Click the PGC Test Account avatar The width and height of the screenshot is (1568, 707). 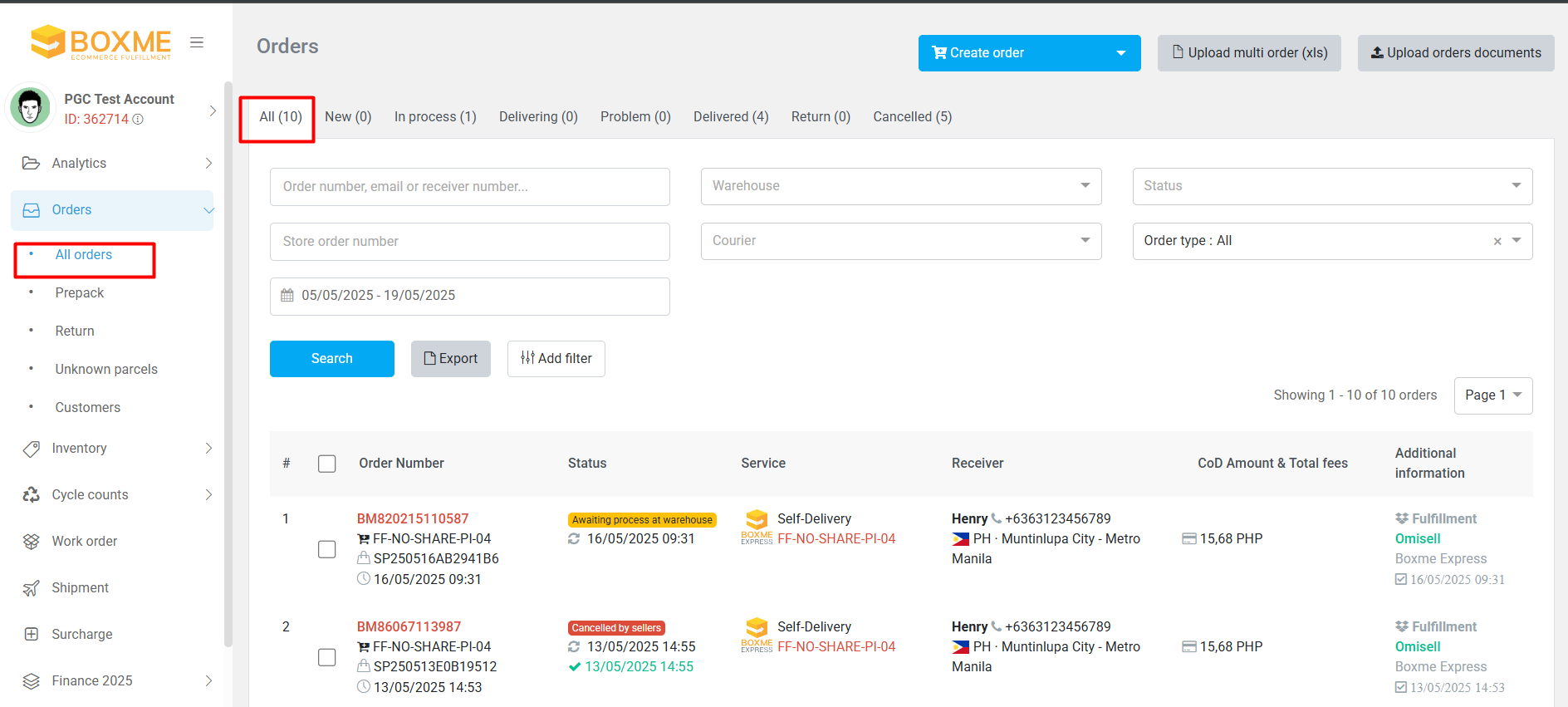(31, 108)
